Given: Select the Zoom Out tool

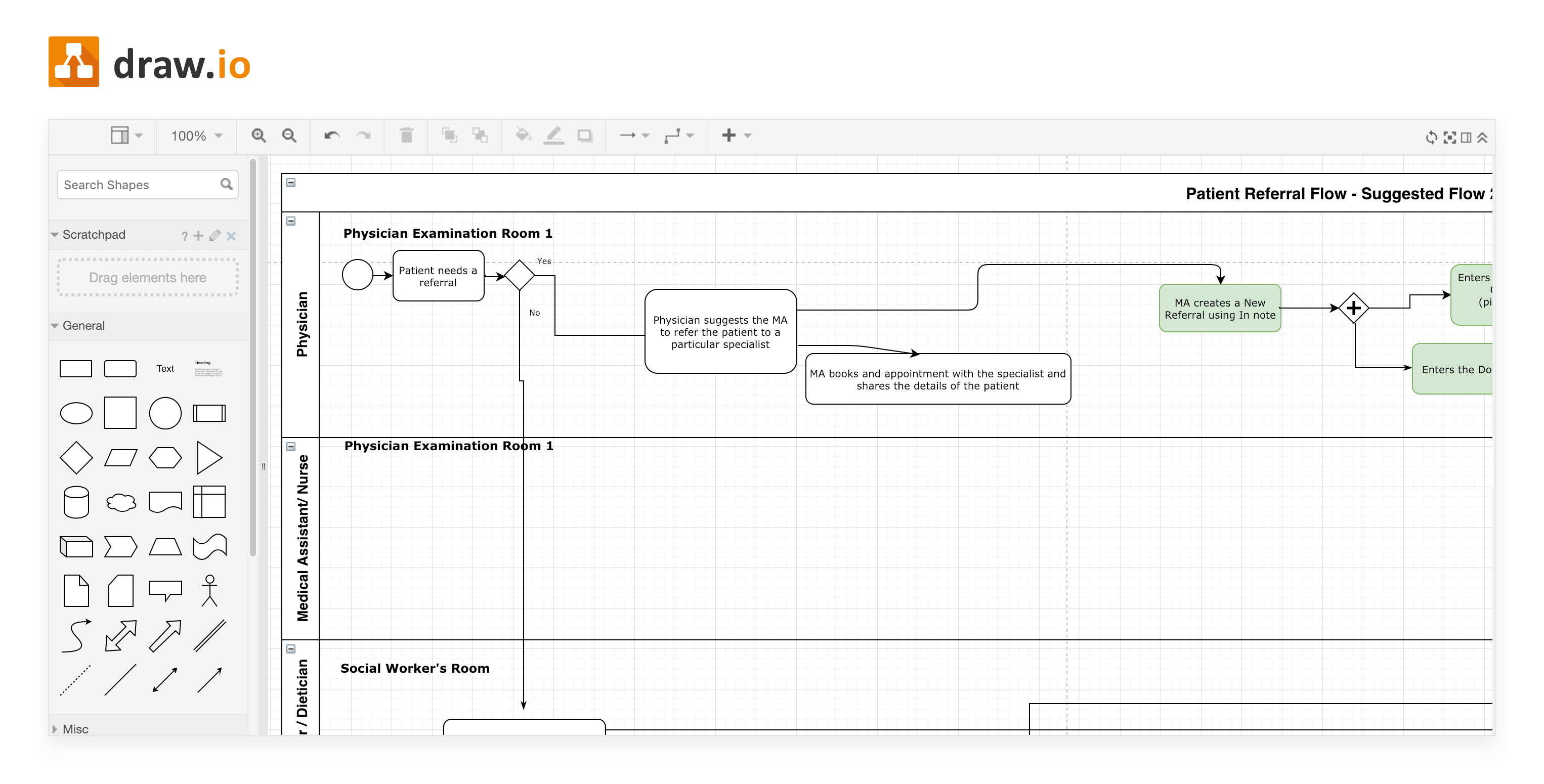Looking at the screenshot, I should click(289, 136).
